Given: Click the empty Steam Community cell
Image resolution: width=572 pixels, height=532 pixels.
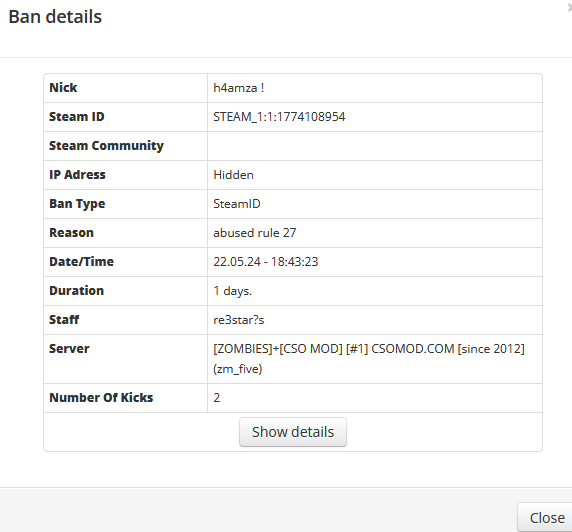Looking at the screenshot, I should [375, 146].
